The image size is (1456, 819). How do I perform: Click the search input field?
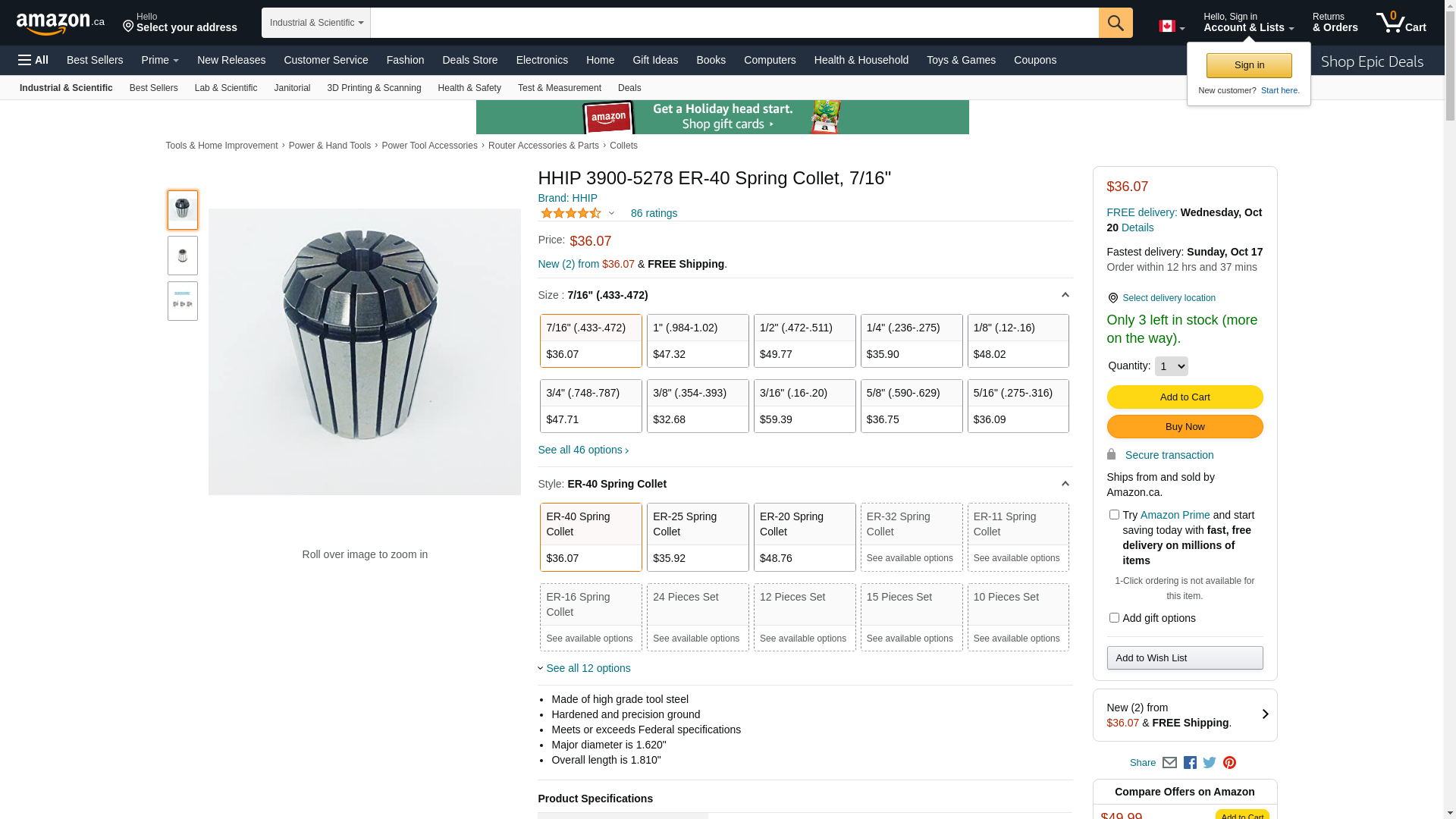click(734, 23)
